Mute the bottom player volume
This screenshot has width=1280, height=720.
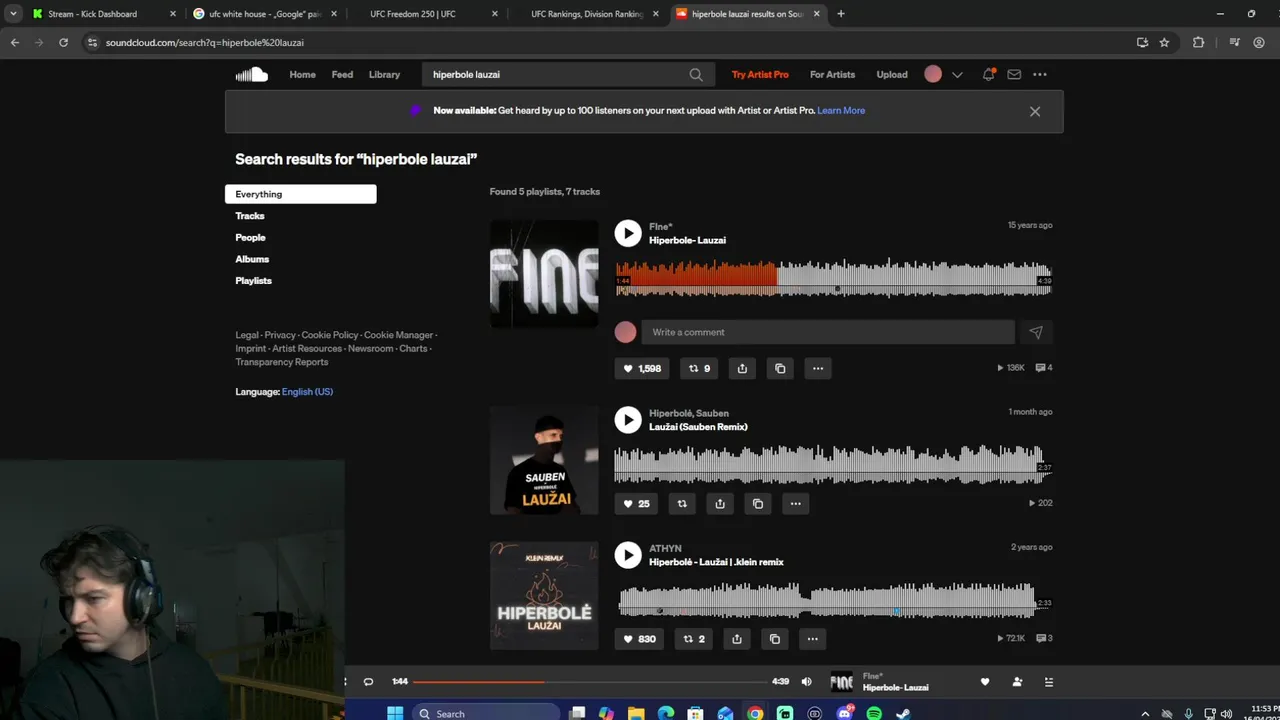(807, 682)
